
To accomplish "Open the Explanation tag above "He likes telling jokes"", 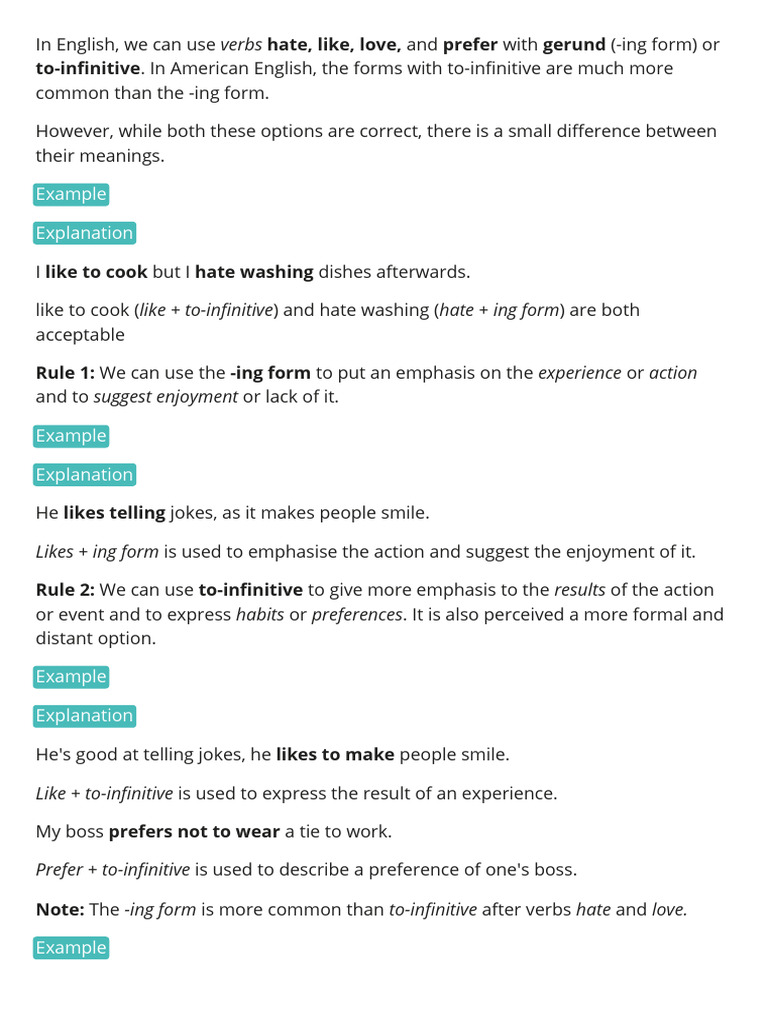I will (84, 475).
